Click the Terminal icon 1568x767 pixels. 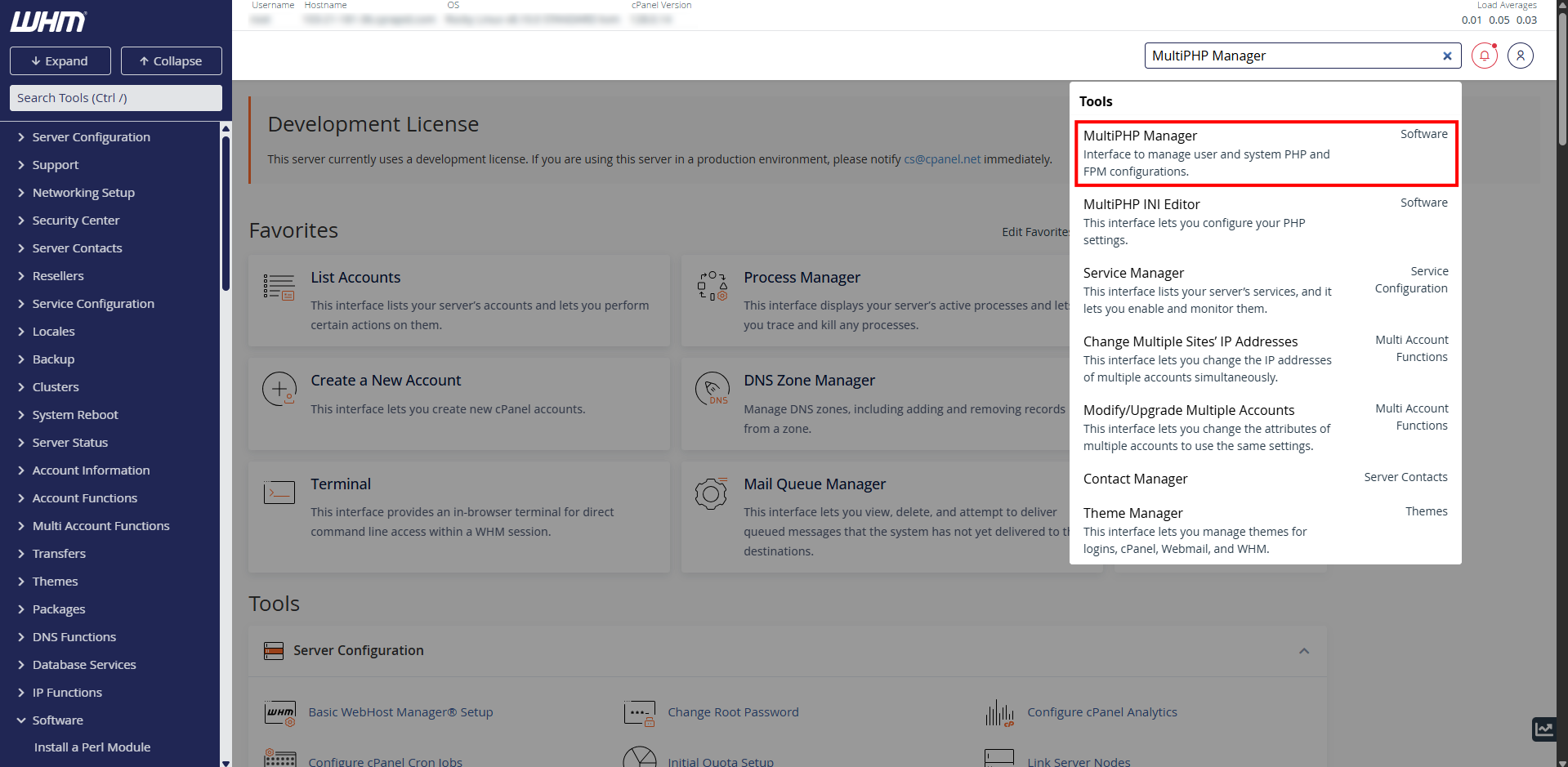[279, 493]
